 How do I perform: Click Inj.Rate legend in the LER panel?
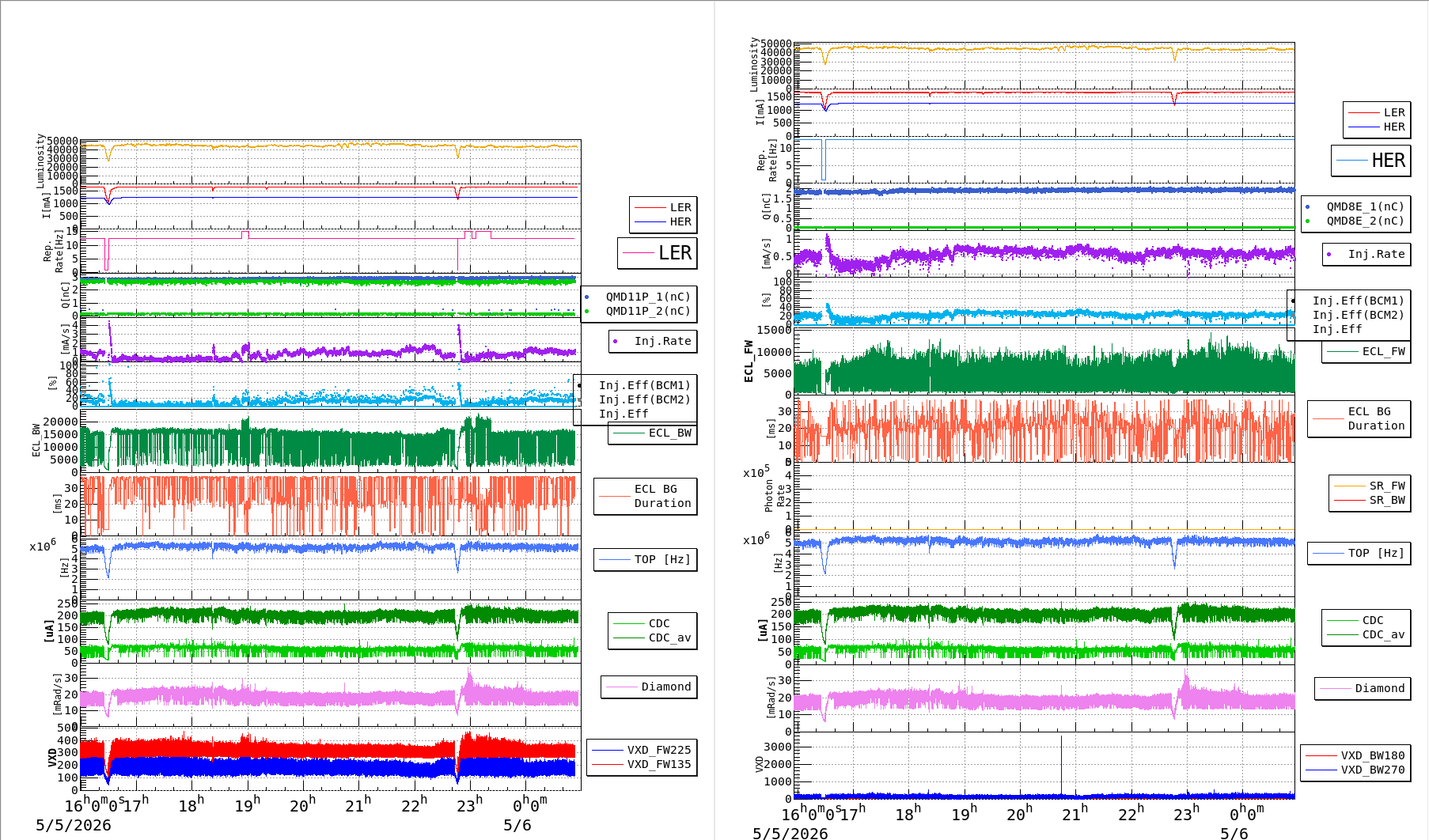pyautogui.click(x=653, y=341)
